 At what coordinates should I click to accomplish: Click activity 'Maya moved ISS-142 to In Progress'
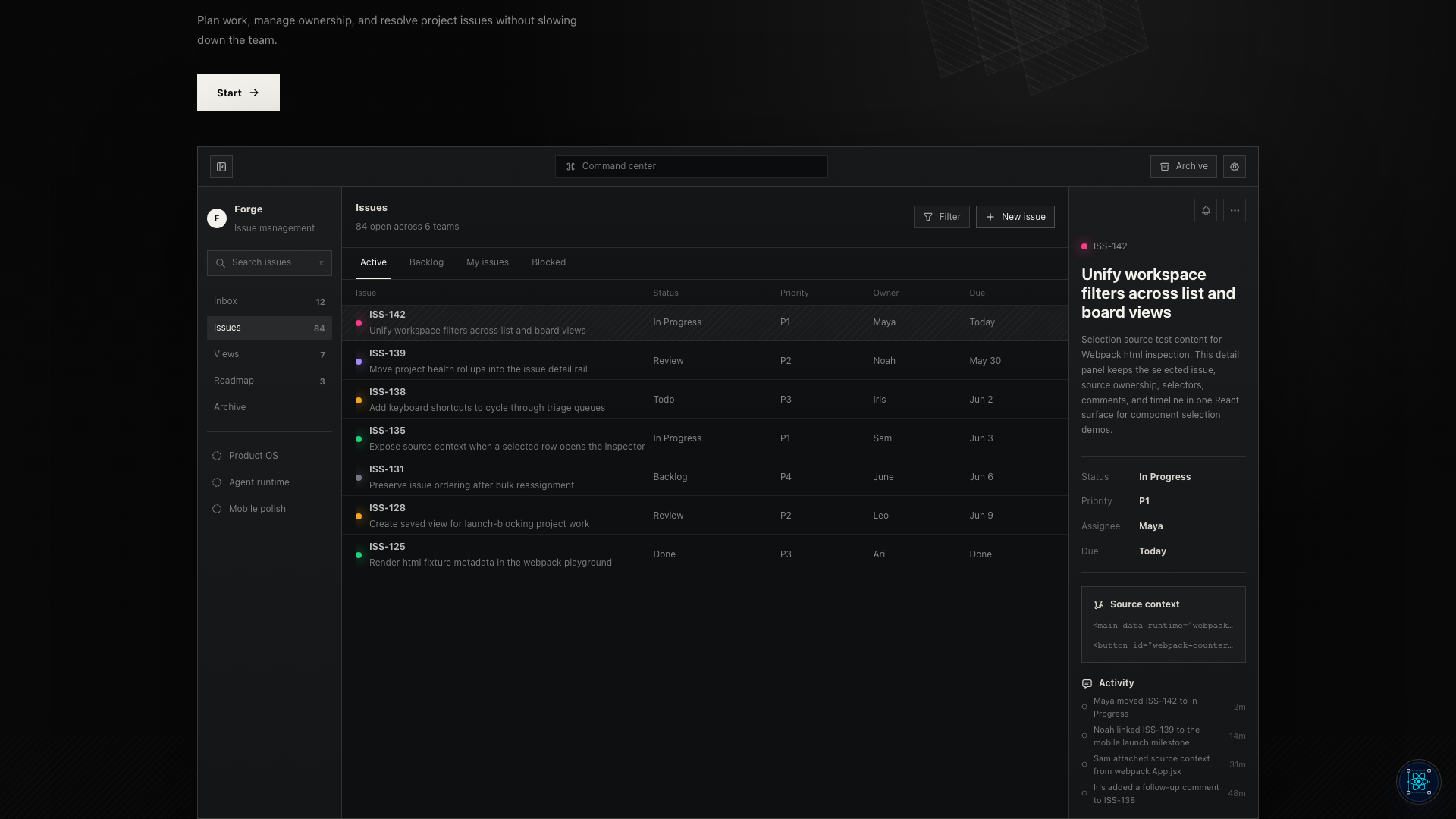pyautogui.click(x=1163, y=708)
